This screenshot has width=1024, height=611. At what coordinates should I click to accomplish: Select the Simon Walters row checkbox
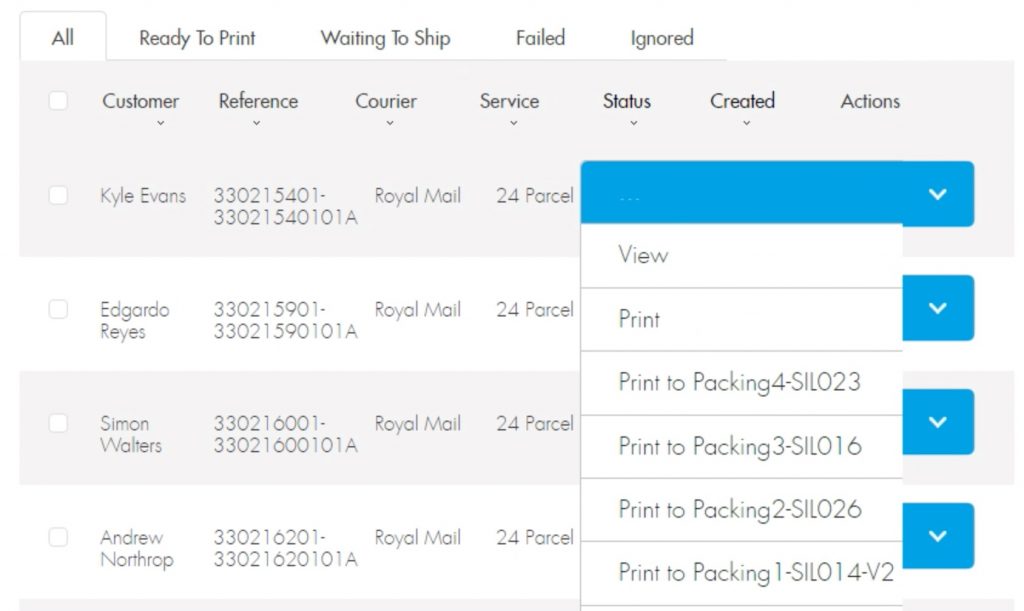tap(59, 423)
